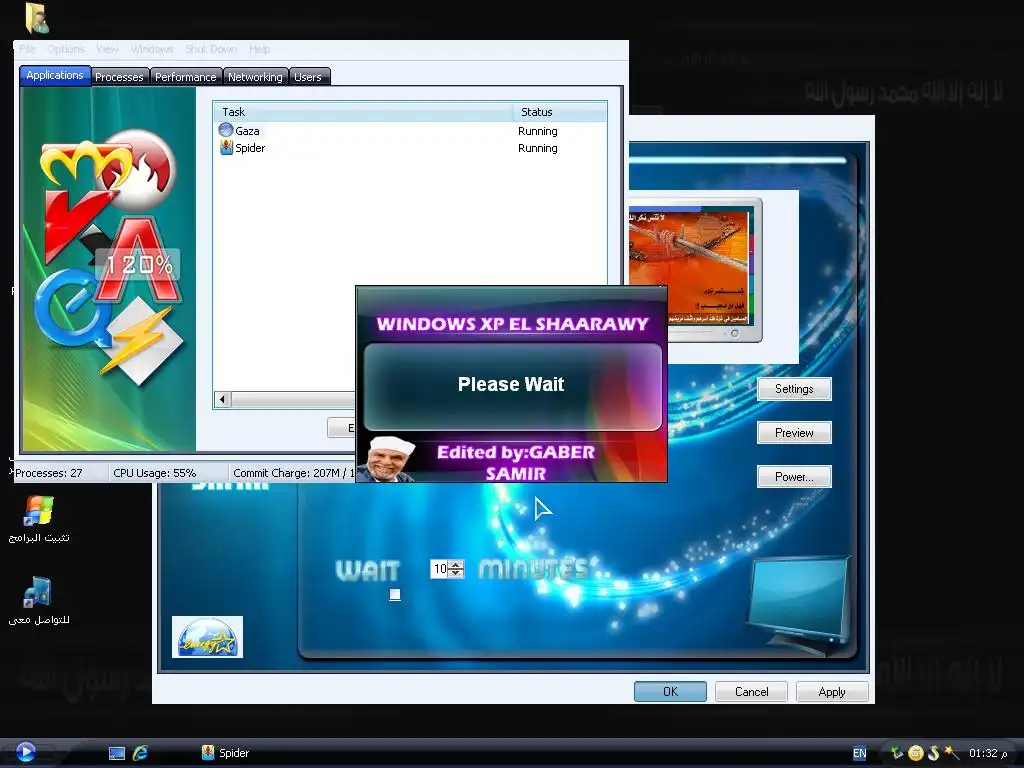Increase wait minutes with up arrow
Viewport: 1024px width, 768px height.
[456, 564]
